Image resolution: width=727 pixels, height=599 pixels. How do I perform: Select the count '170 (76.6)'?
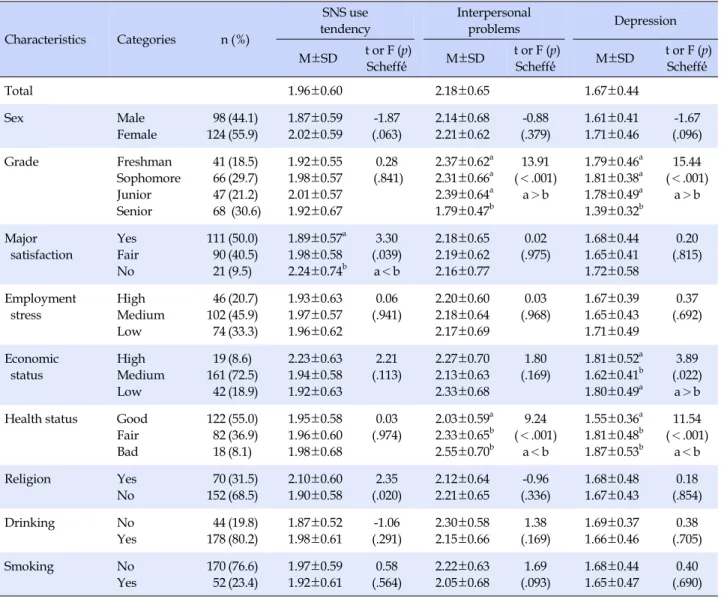(x=232, y=567)
